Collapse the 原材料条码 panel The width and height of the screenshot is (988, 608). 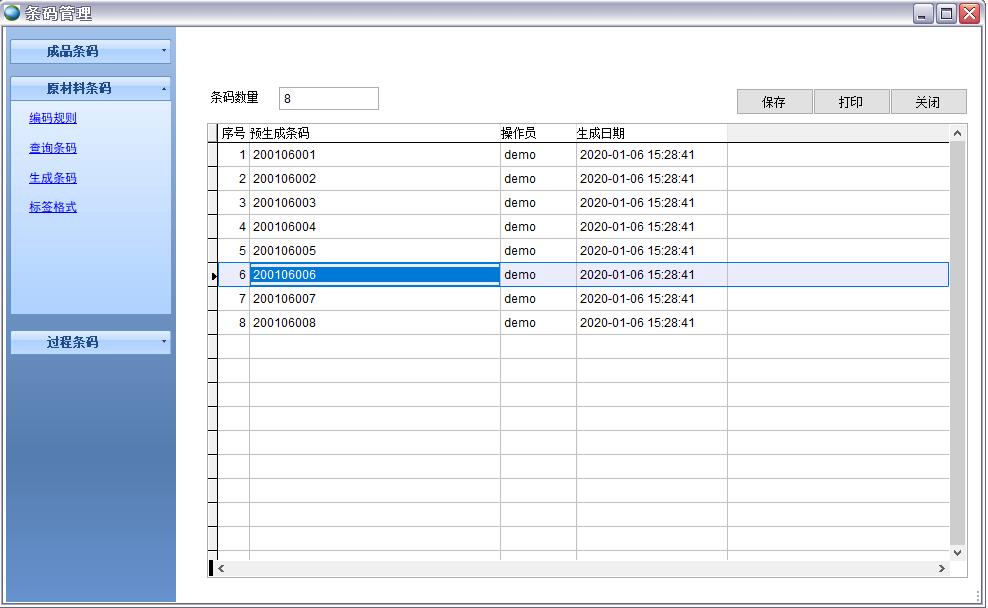point(90,88)
